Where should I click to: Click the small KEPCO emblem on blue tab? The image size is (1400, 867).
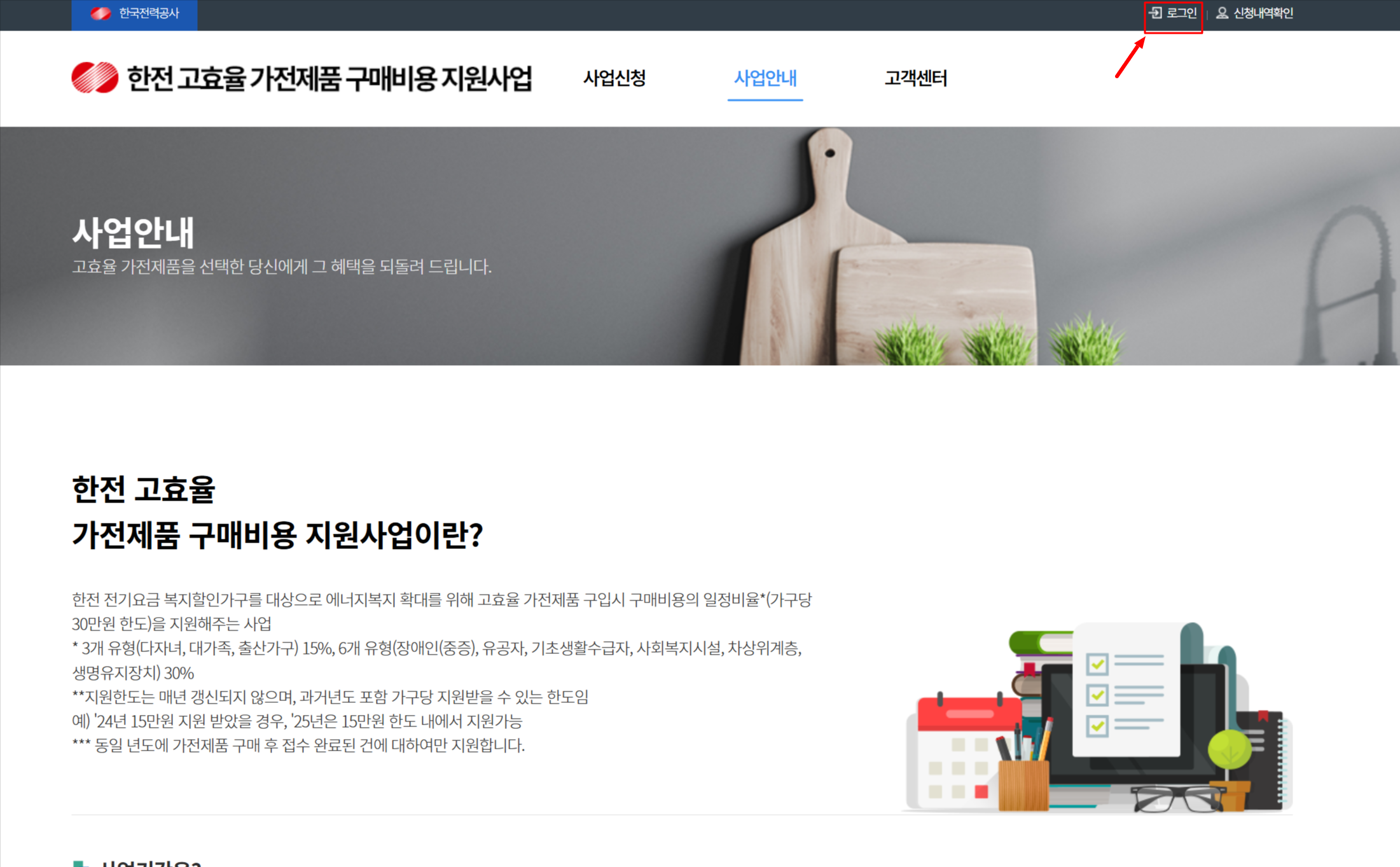[x=100, y=13]
